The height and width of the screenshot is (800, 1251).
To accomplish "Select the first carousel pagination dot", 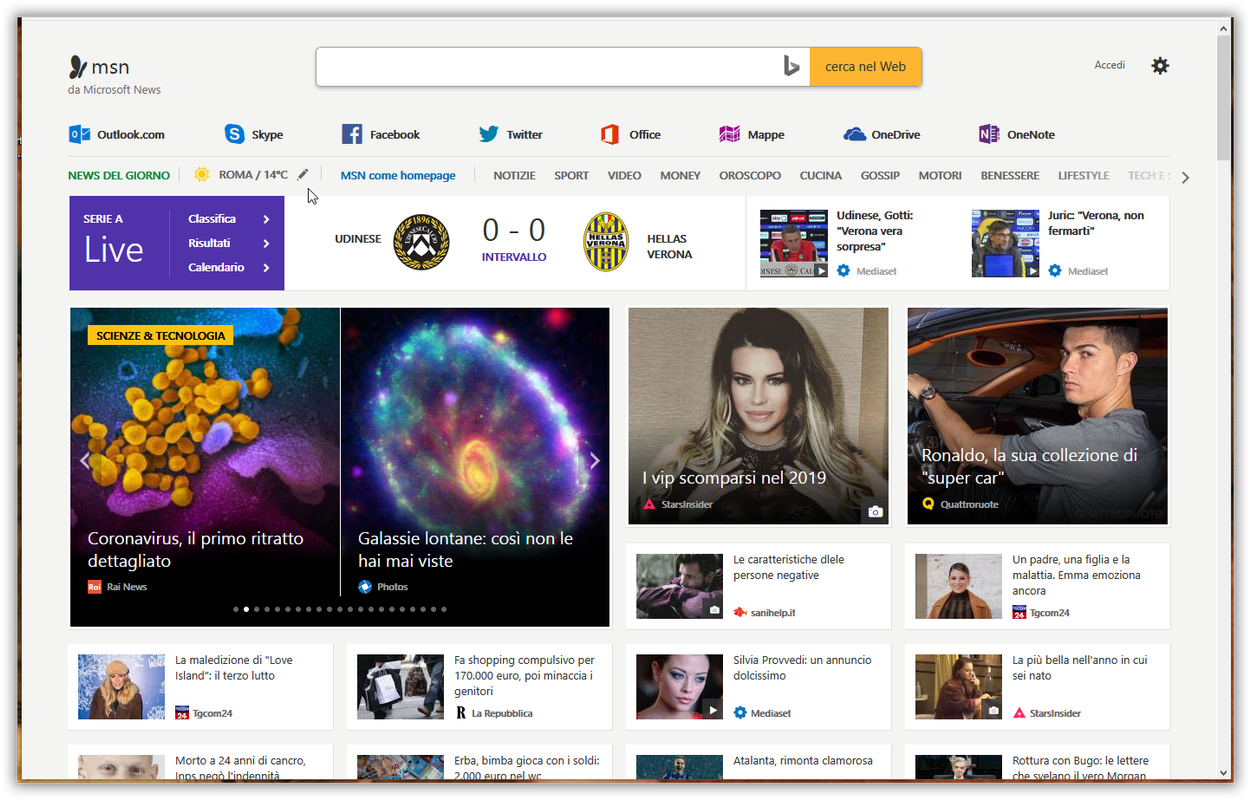I will coord(236,609).
